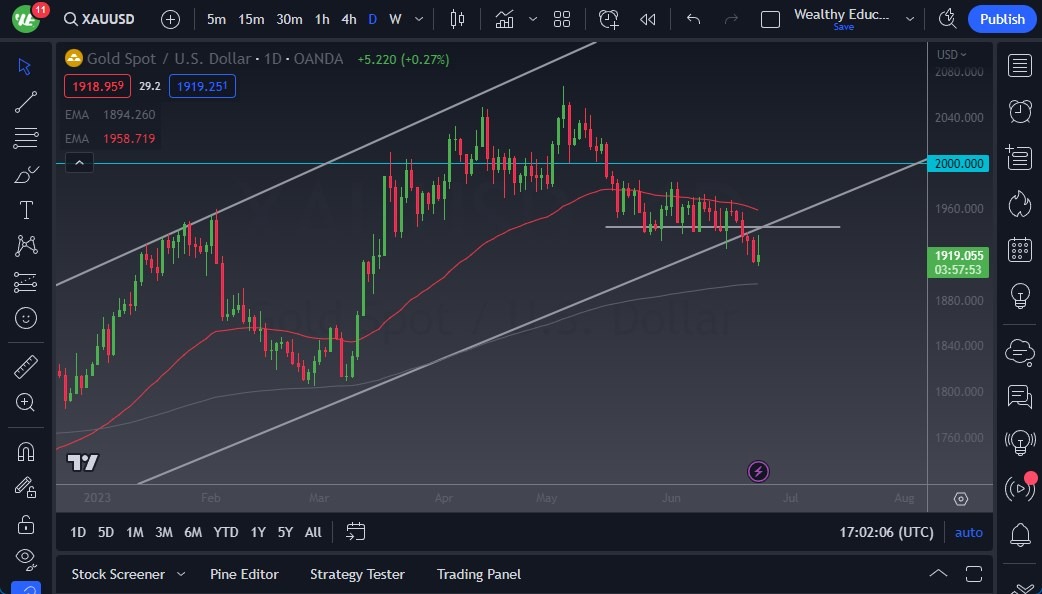This screenshot has height=594, width=1042.
Task: Start bar replay mode
Action: [648, 19]
